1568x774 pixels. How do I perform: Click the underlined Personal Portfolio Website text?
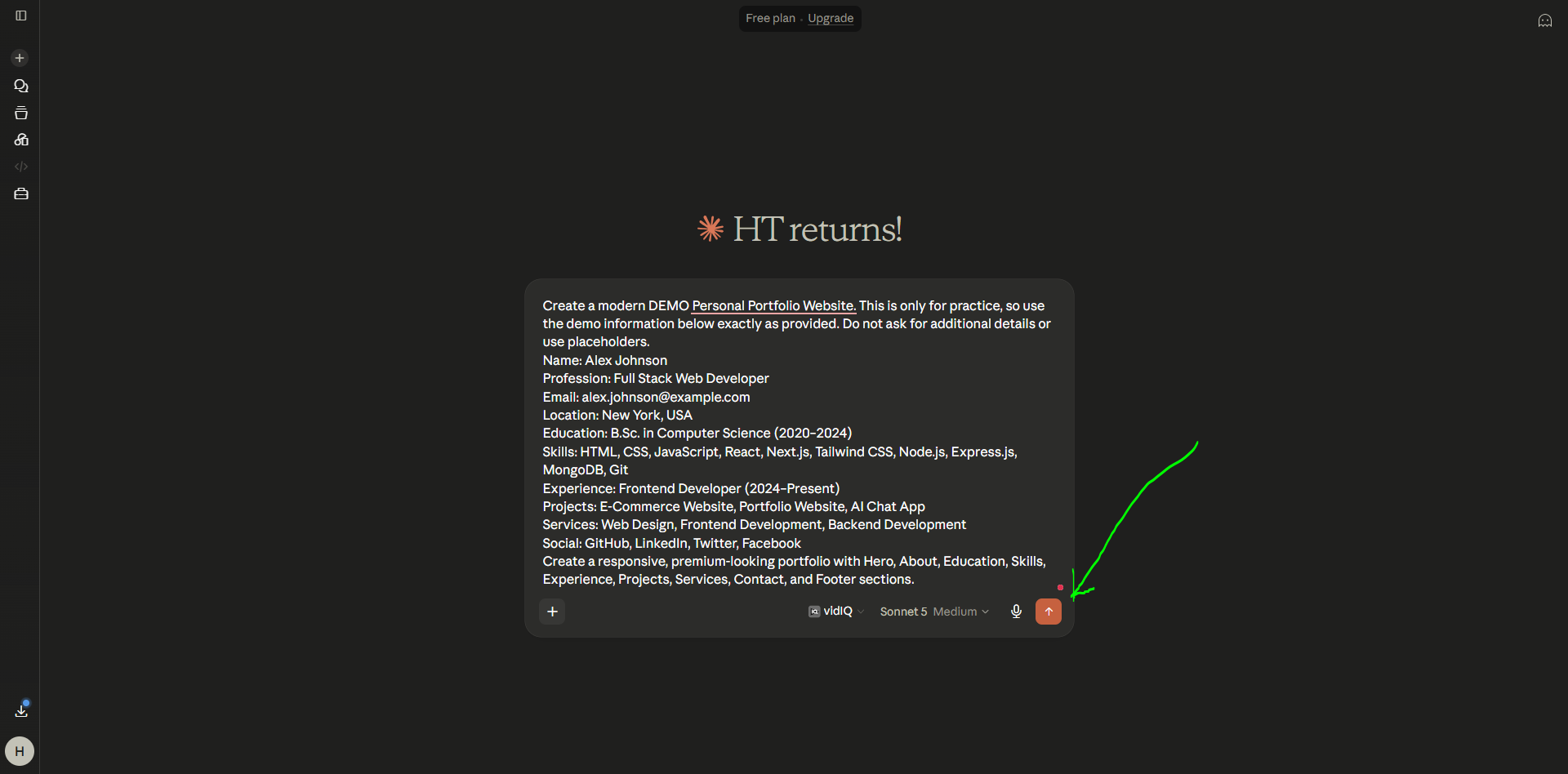click(773, 305)
